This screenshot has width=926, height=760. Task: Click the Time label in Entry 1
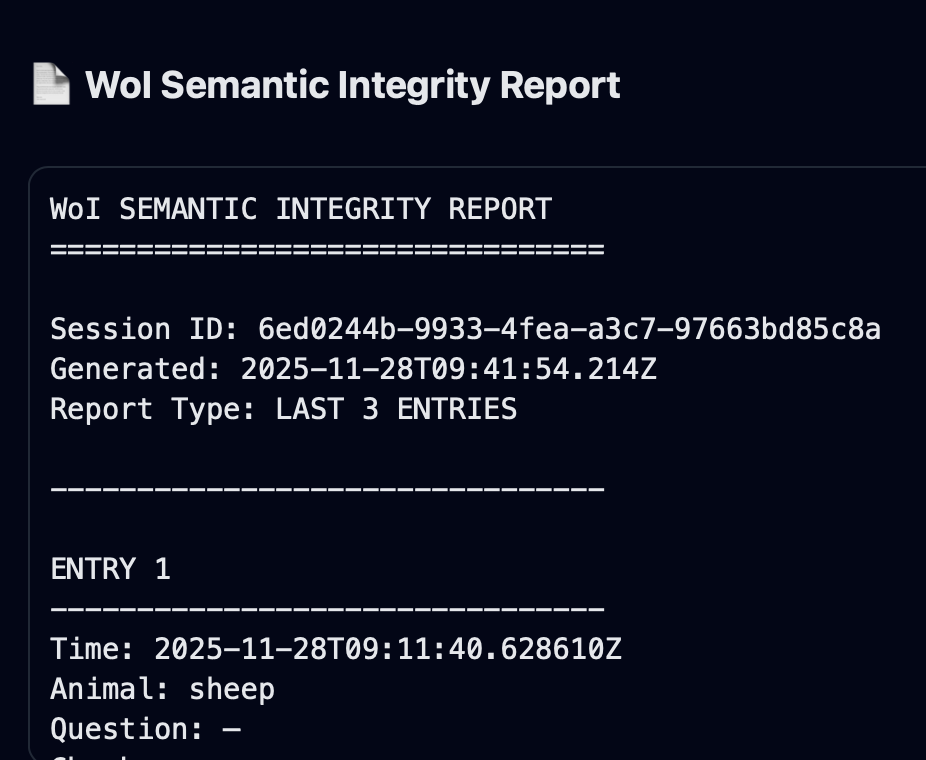[x=92, y=649]
